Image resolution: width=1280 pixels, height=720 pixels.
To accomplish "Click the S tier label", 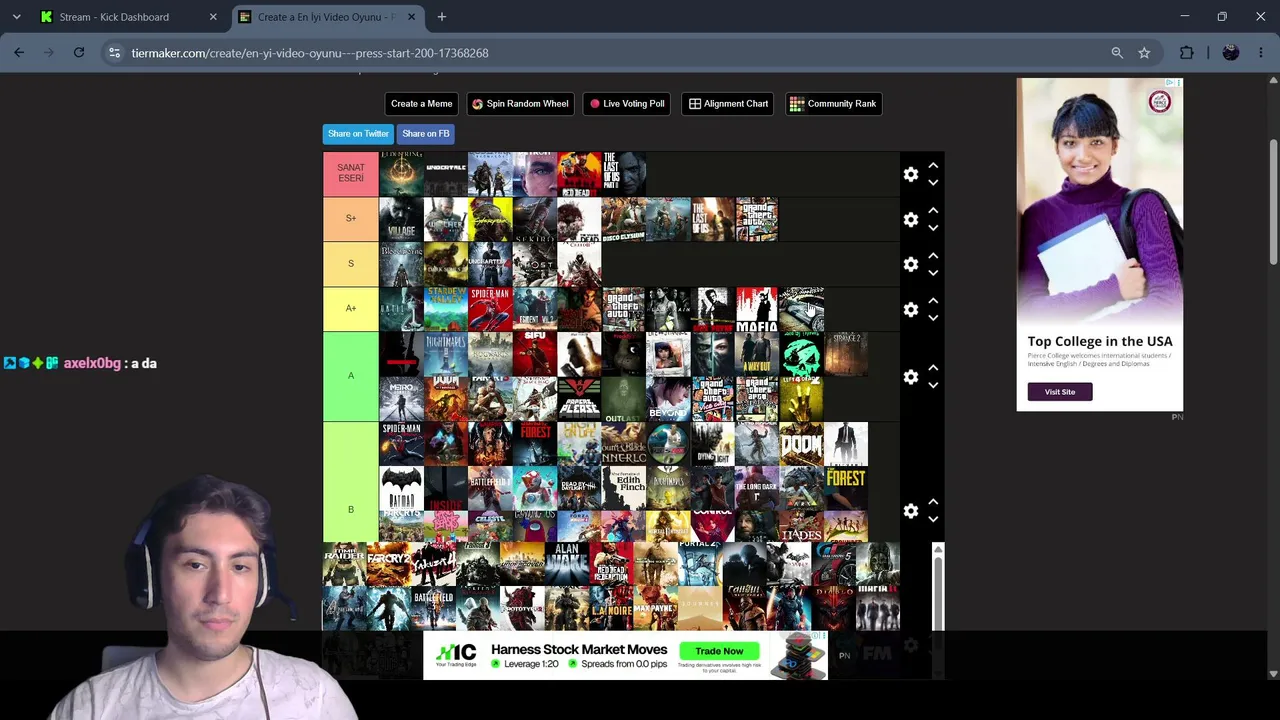I will (x=351, y=264).
